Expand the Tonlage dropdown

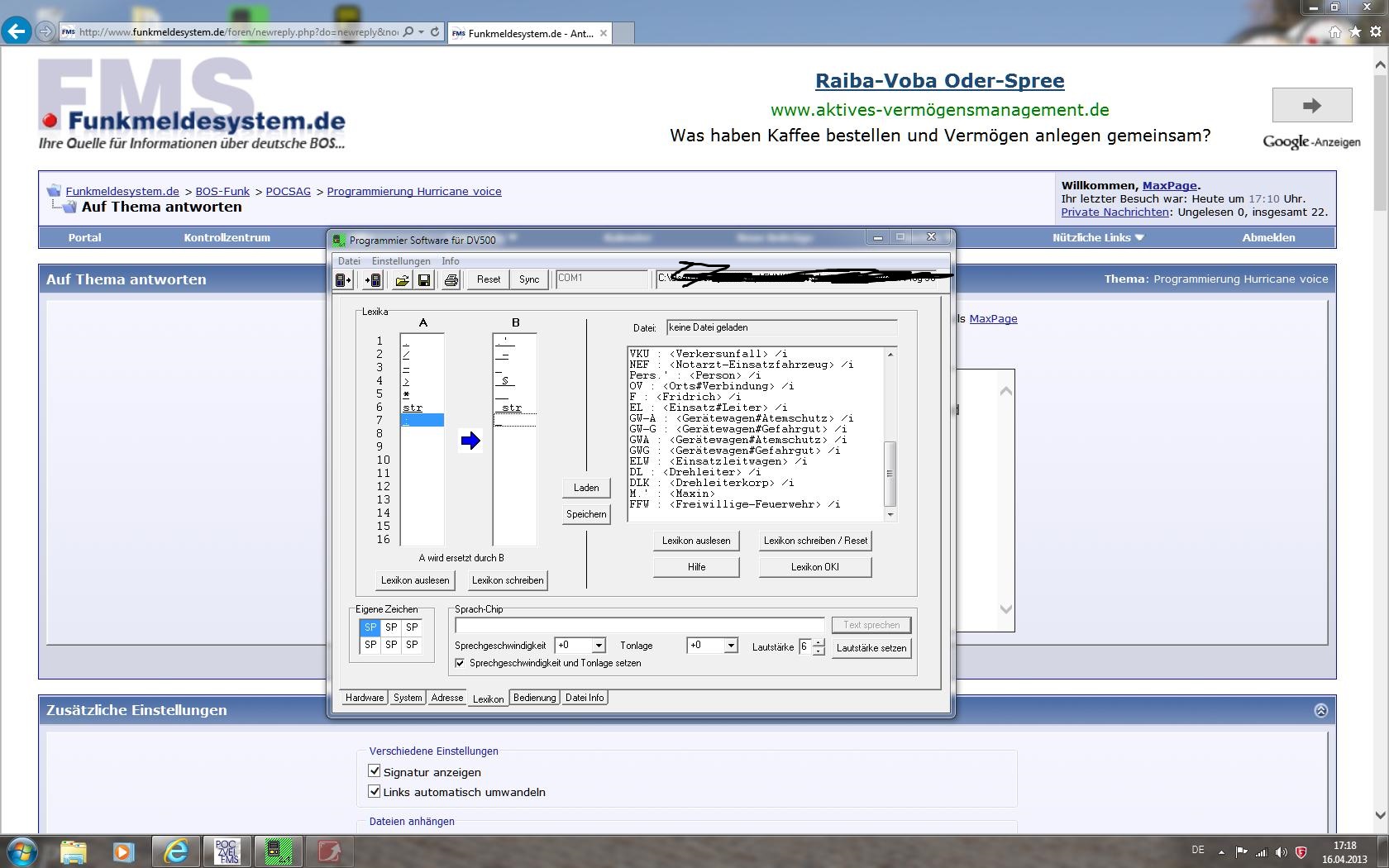pyautogui.click(x=731, y=646)
